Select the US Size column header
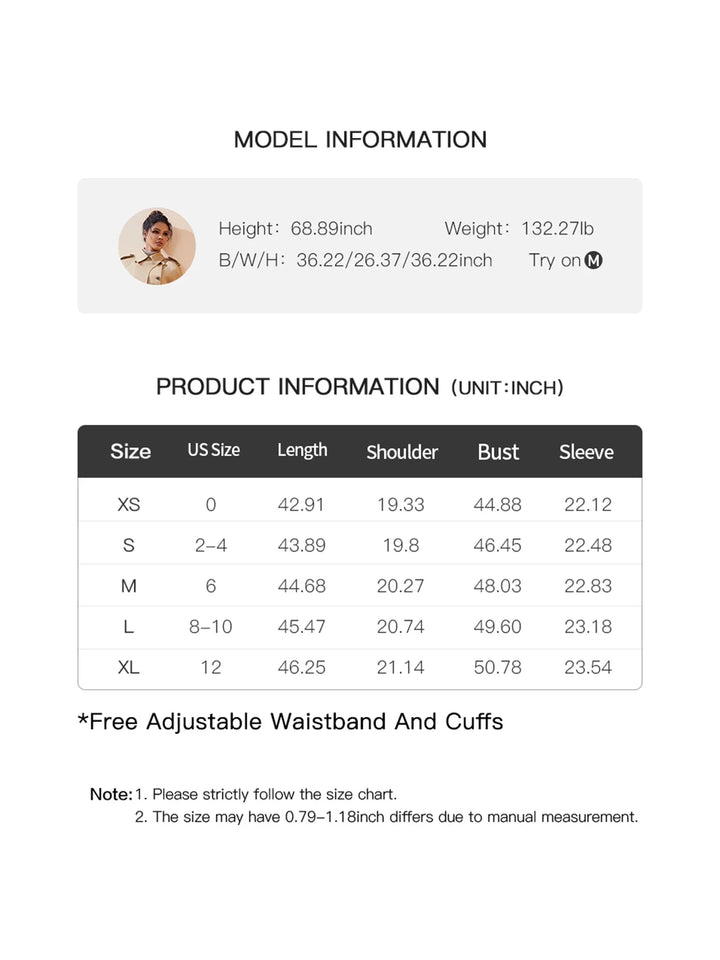The image size is (720, 960). [x=213, y=450]
